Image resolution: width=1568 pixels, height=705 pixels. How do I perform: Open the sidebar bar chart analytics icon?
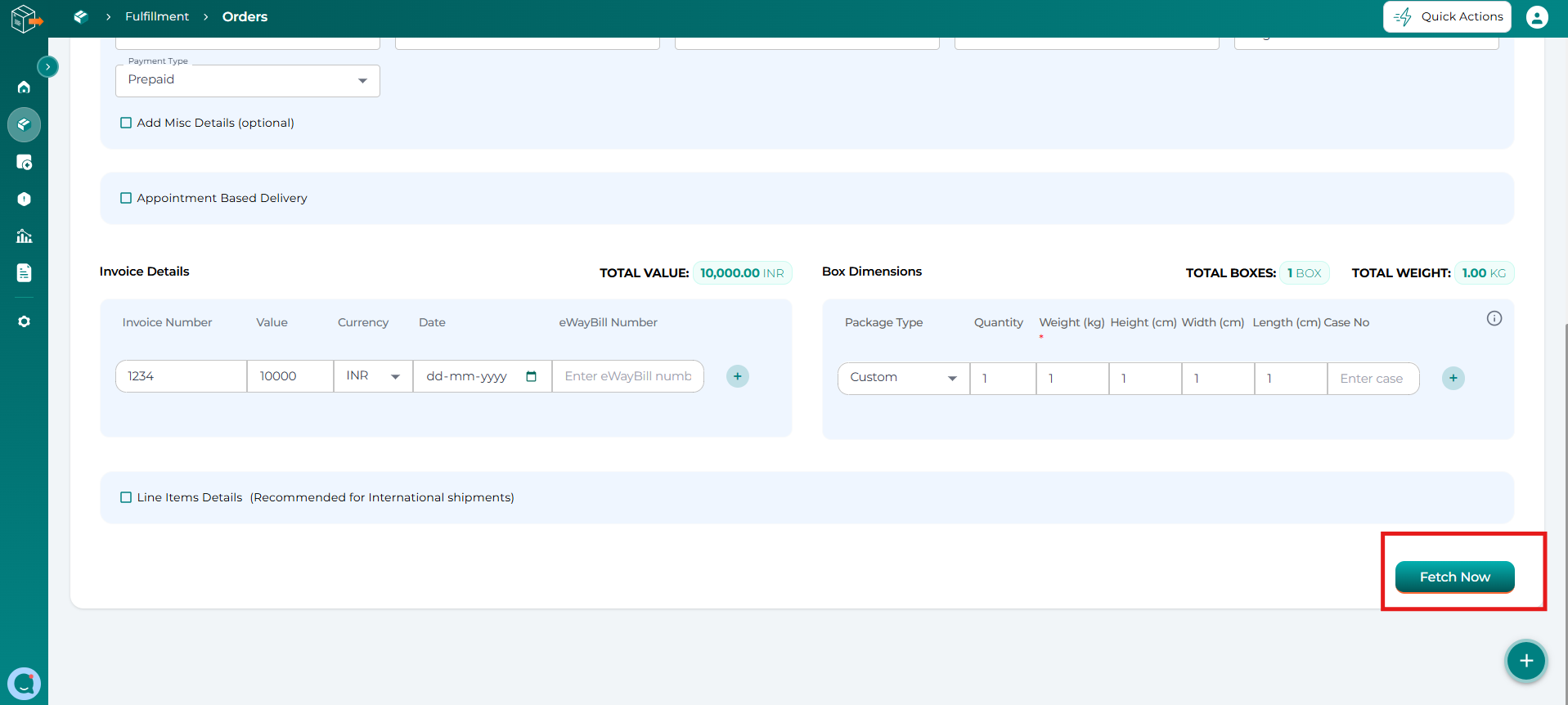tap(24, 236)
